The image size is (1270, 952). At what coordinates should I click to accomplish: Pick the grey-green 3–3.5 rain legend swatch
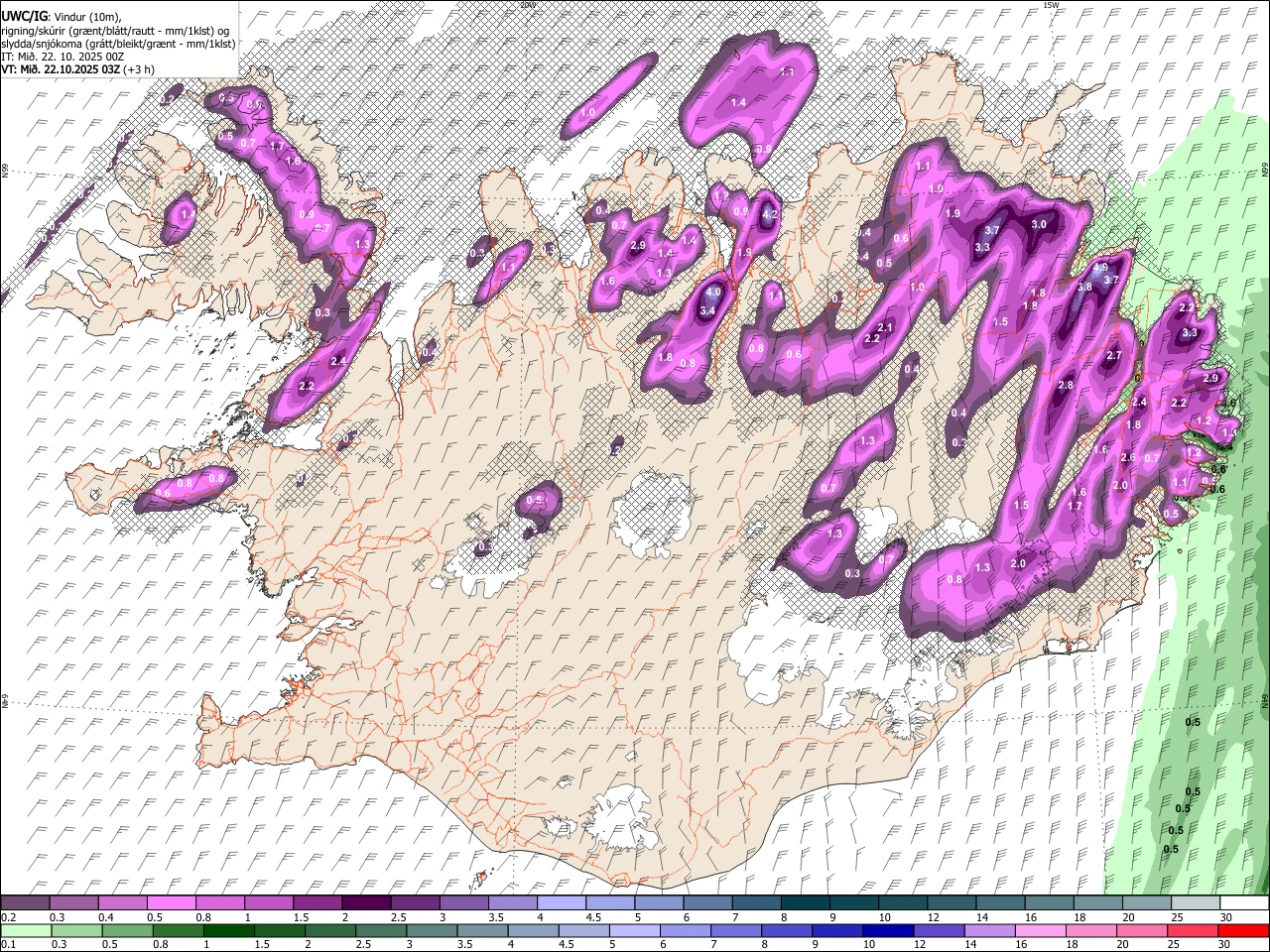point(433,930)
